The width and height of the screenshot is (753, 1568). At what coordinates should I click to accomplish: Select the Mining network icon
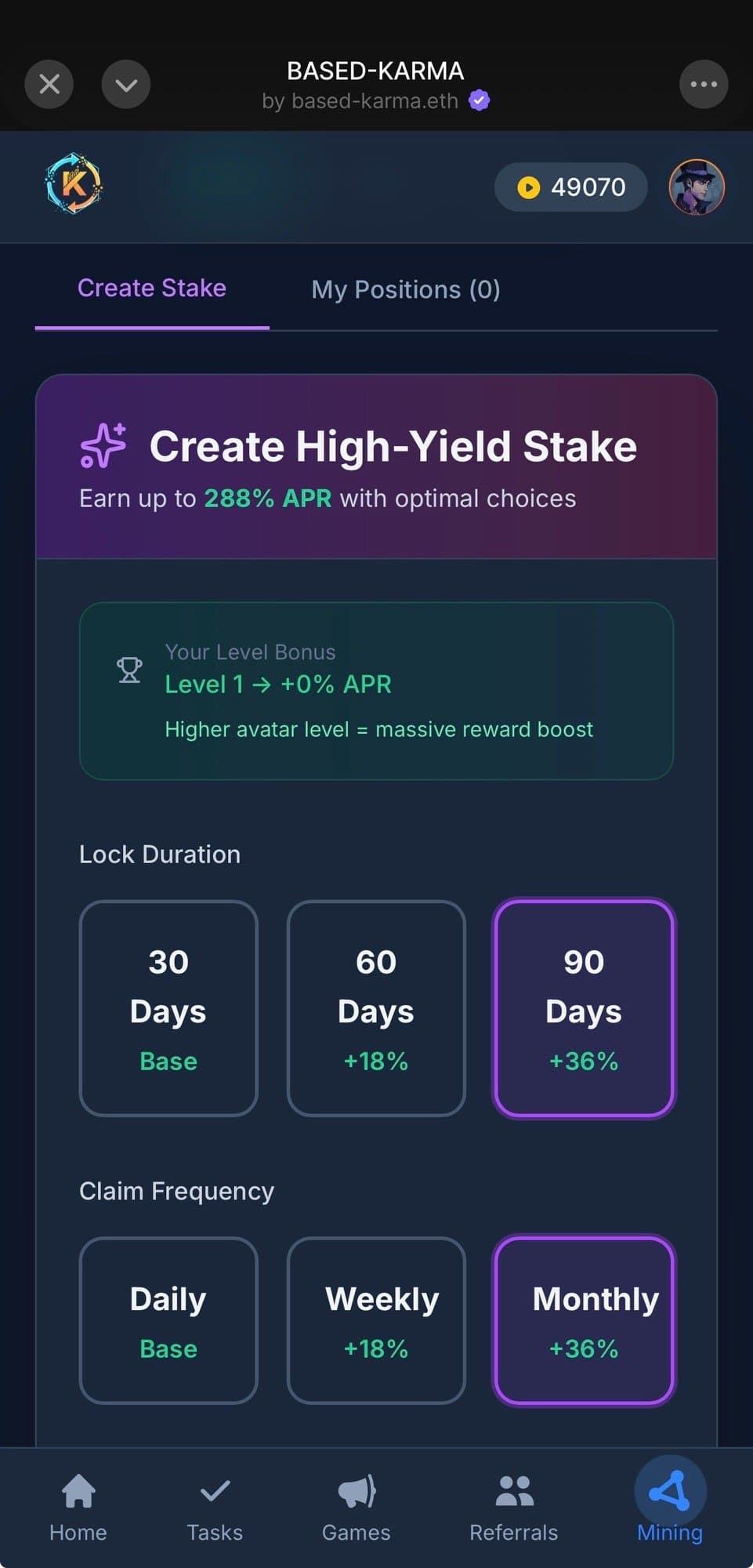670,1491
